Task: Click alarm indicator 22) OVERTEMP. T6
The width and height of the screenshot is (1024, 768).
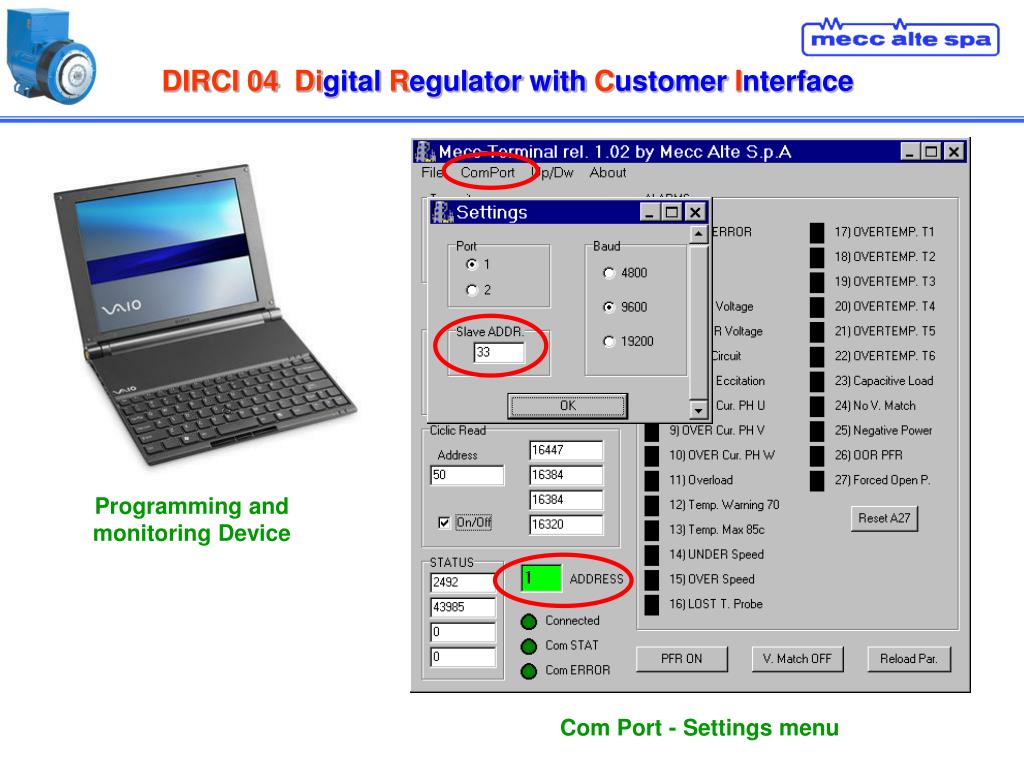Action: (x=816, y=357)
